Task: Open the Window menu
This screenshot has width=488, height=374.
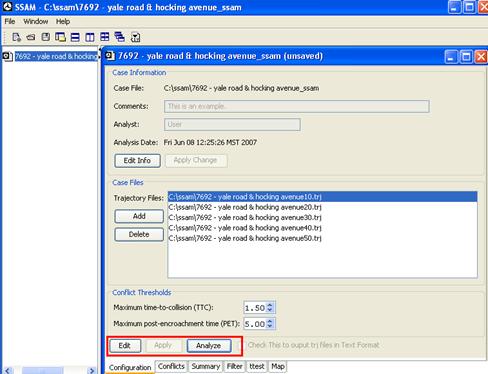Action: (x=36, y=22)
